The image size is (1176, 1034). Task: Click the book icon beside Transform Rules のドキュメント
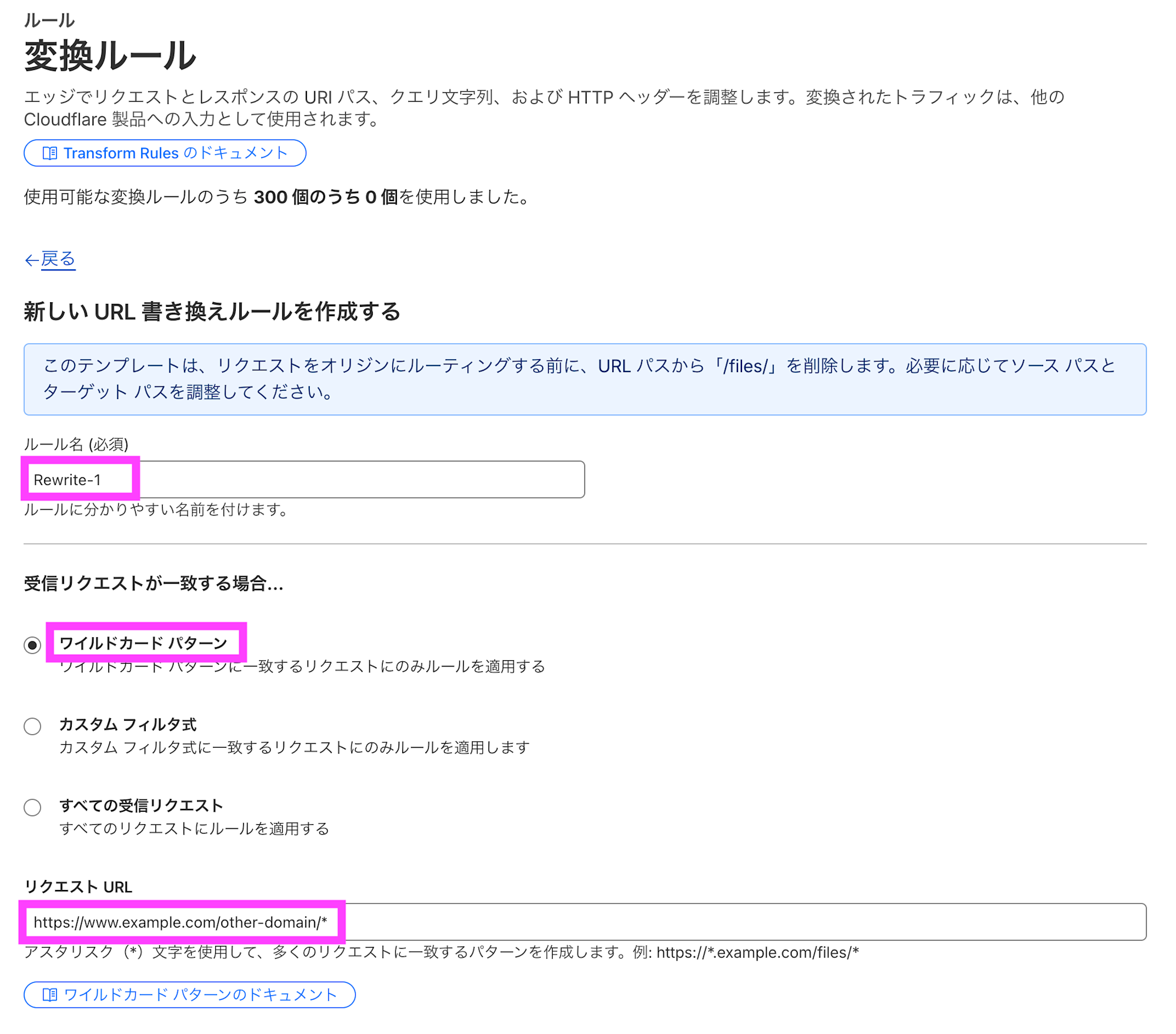(x=50, y=153)
